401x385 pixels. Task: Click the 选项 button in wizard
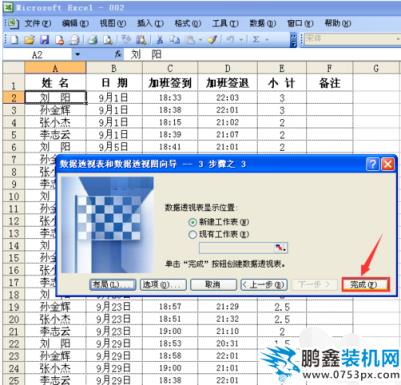[163, 285]
